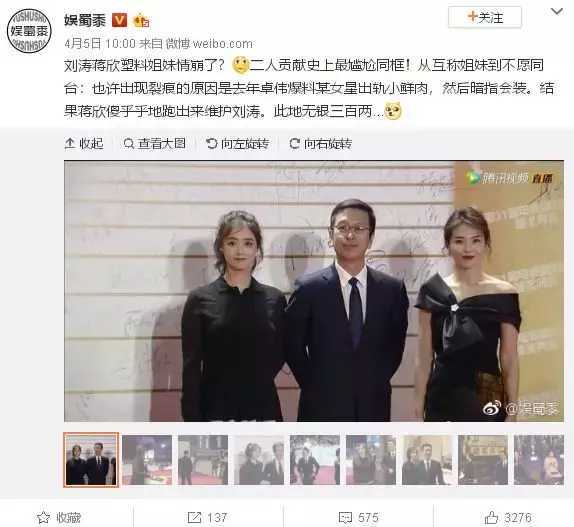The width and height of the screenshot is (574, 527).
Task: Follow the account with the +关注 button
Action: click(485, 17)
